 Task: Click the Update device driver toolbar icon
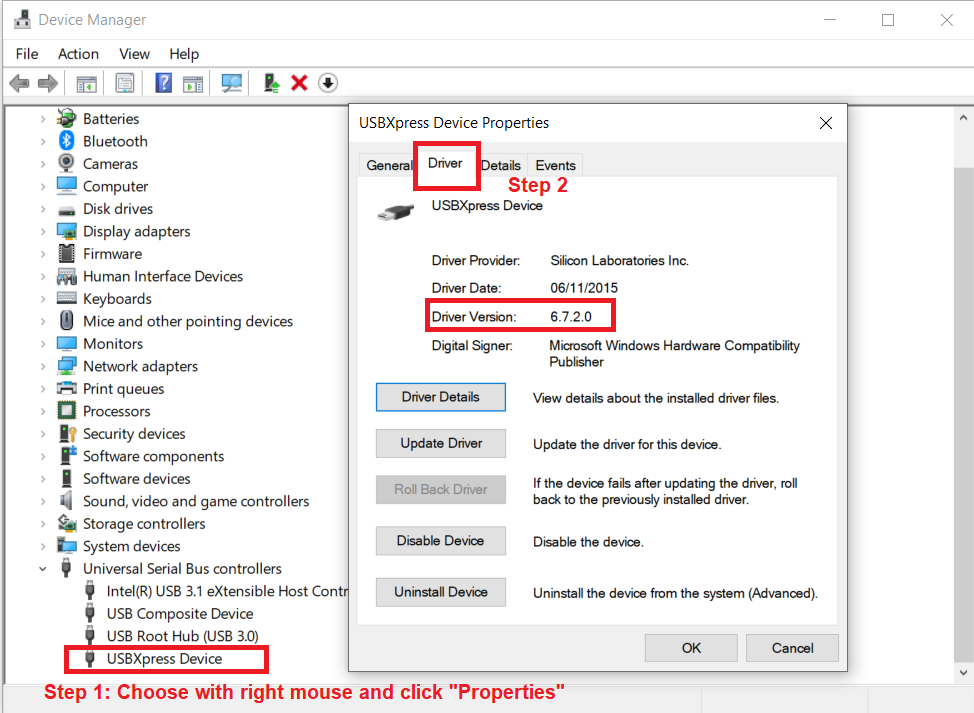tap(270, 83)
